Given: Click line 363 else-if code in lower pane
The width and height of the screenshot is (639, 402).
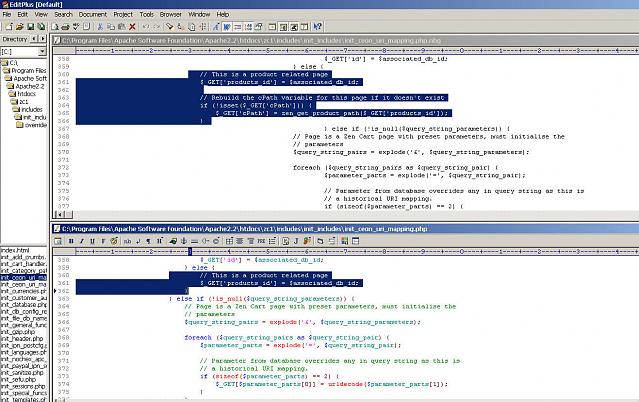Looking at the screenshot, I should coord(262,298).
